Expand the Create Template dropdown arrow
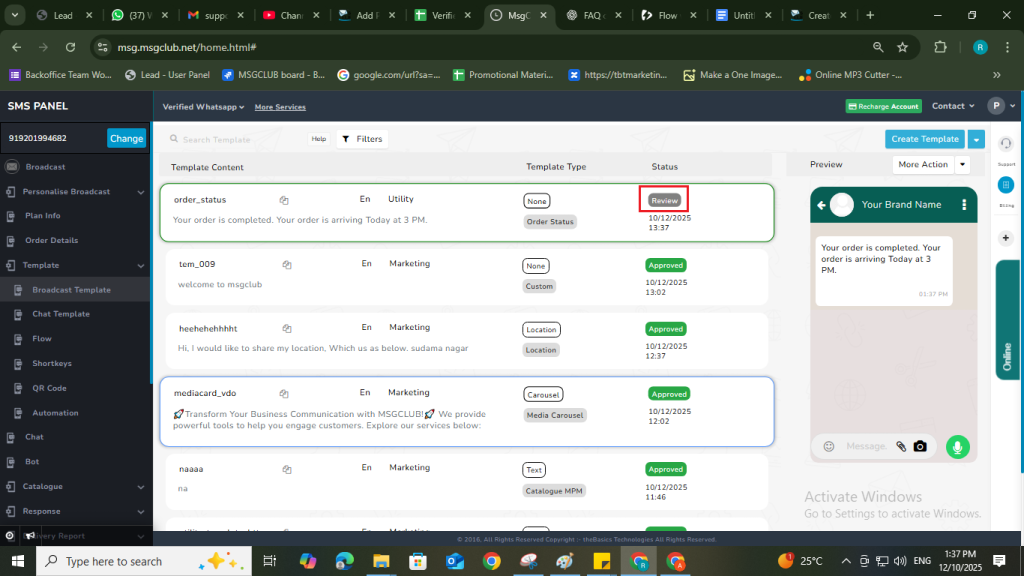 (976, 139)
